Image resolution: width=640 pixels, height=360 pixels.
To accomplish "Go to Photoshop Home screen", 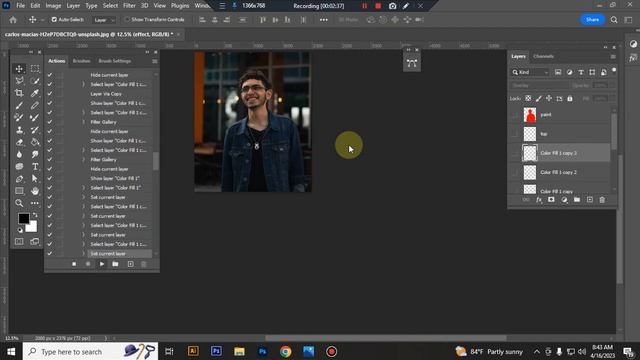I will pyautogui.click(x=13, y=20).
